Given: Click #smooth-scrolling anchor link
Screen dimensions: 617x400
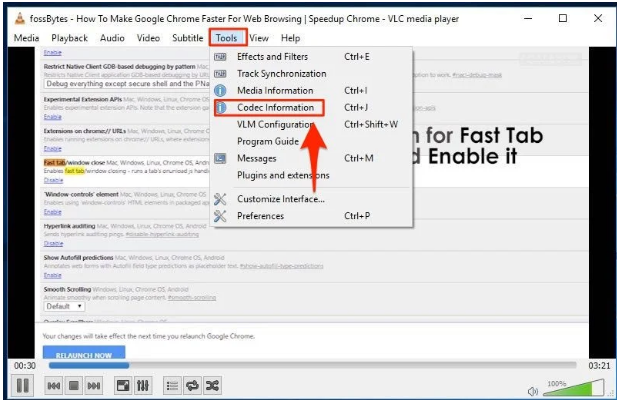Looking at the screenshot, I should click(192, 298).
